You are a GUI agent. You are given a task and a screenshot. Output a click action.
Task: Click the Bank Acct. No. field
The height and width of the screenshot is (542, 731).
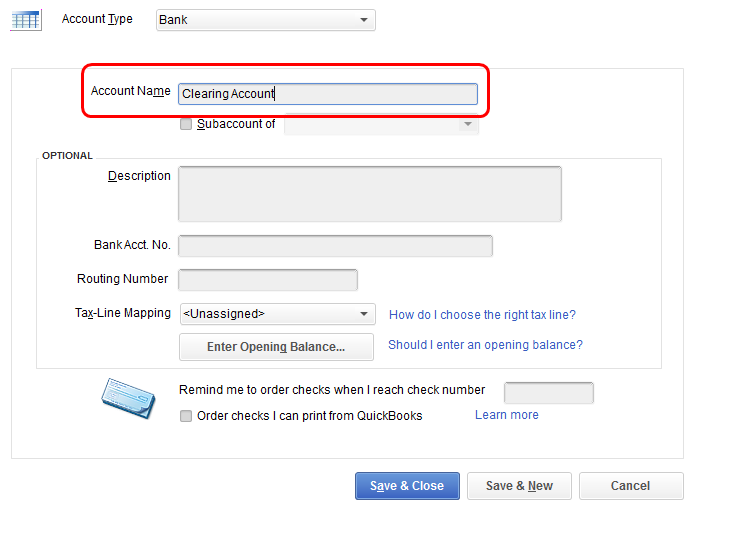(335, 246)
